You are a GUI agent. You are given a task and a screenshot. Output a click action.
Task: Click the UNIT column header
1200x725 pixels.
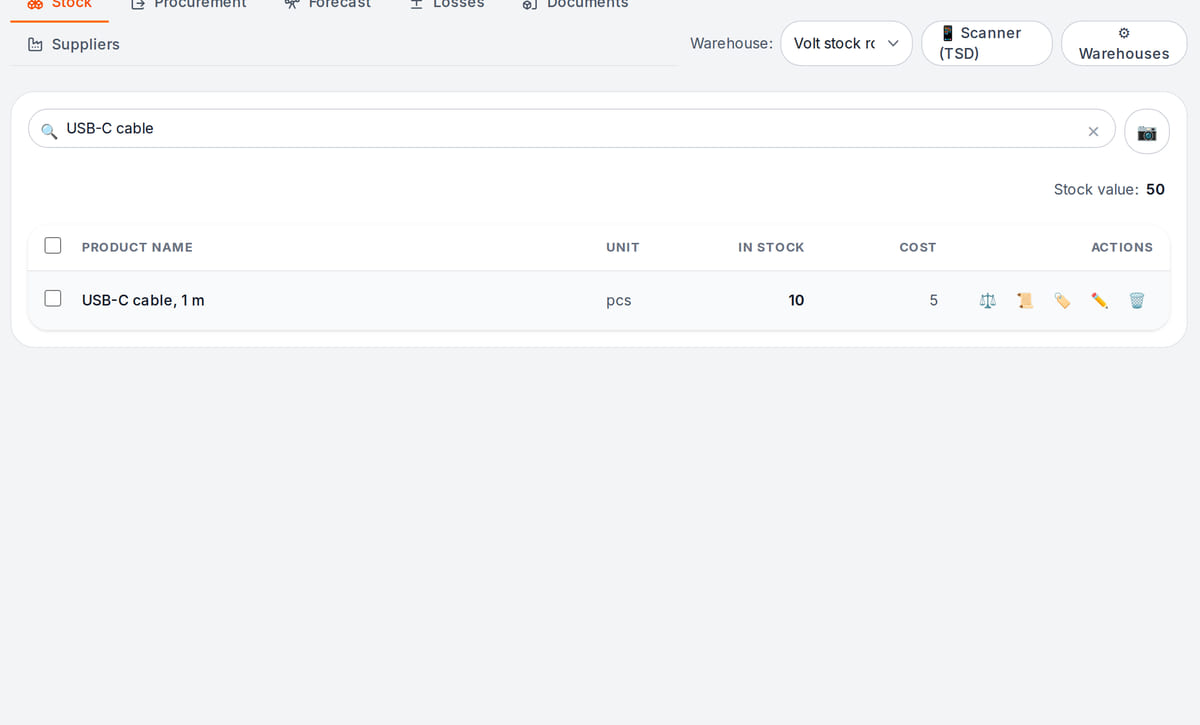(x=622, y=247)
